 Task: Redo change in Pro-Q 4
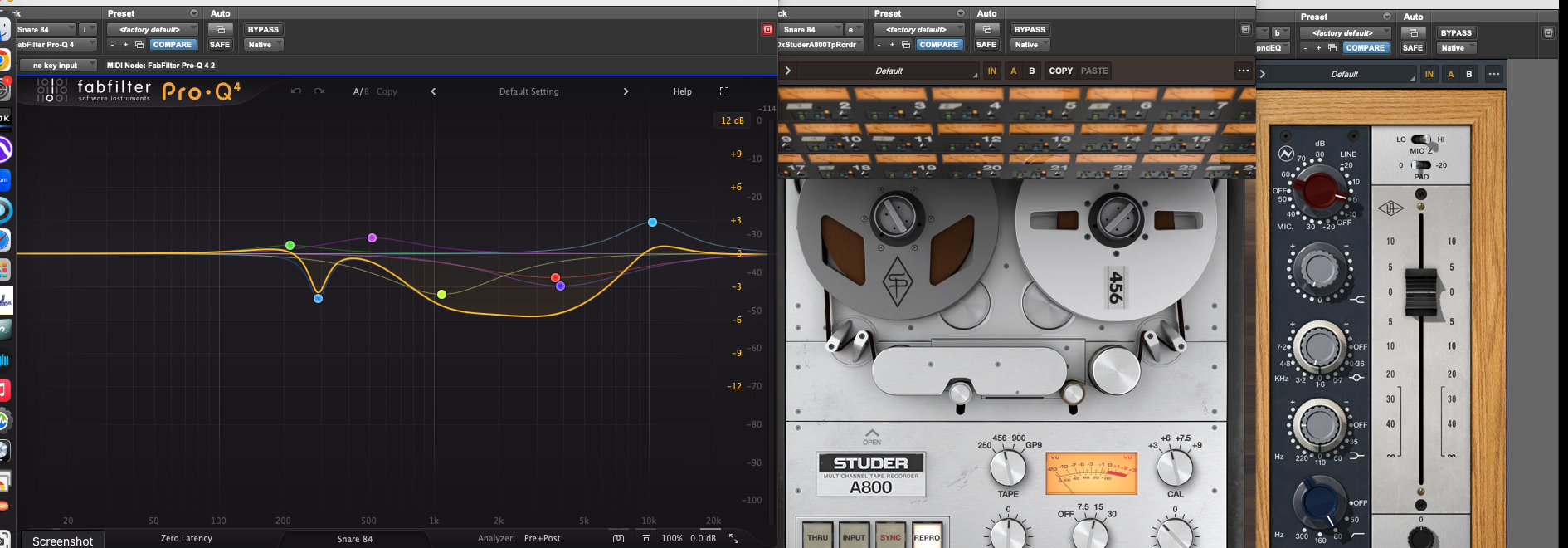[x=319, y=91]
